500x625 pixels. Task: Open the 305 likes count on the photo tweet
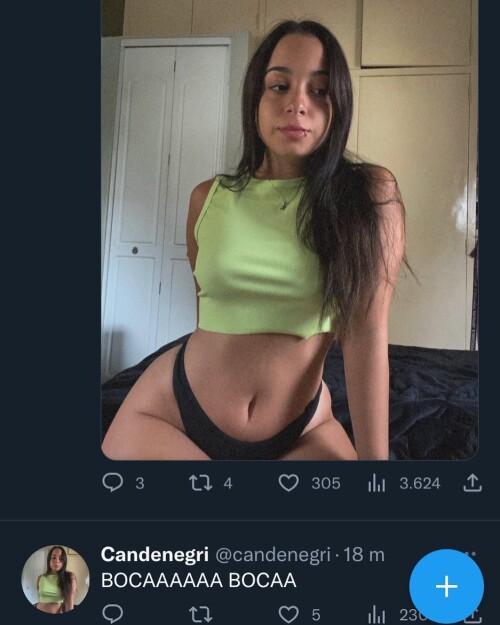326,483
